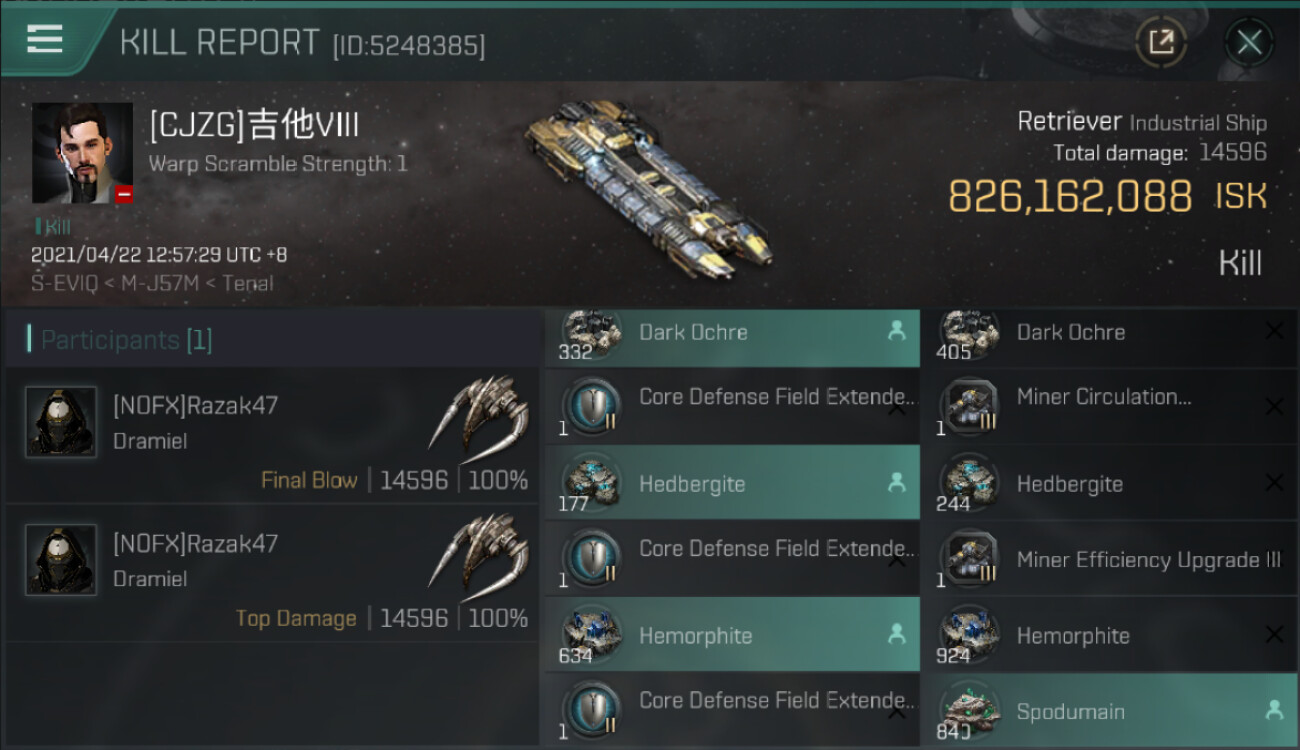The height and width of the screenshot is (750, 1300).
Task: Open the Top Damage attacker portrait
Action: 61,560
